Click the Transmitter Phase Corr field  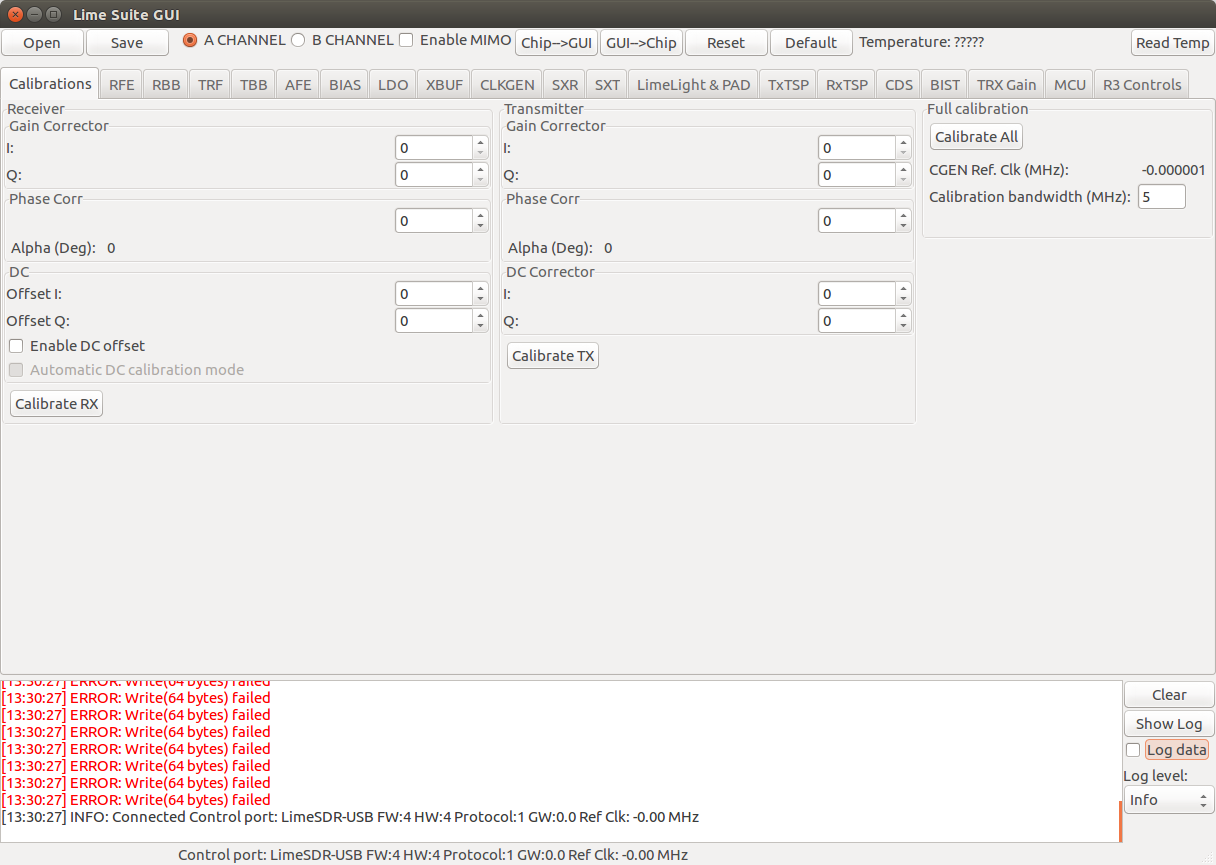[x=857, y=221]
